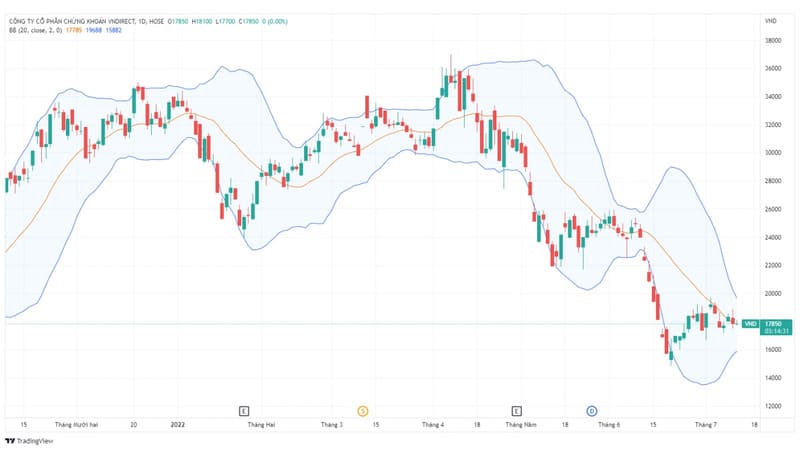Click the TradingView text link
The image size is (800, 450).
pyautogui.click(x=35, y=441)
